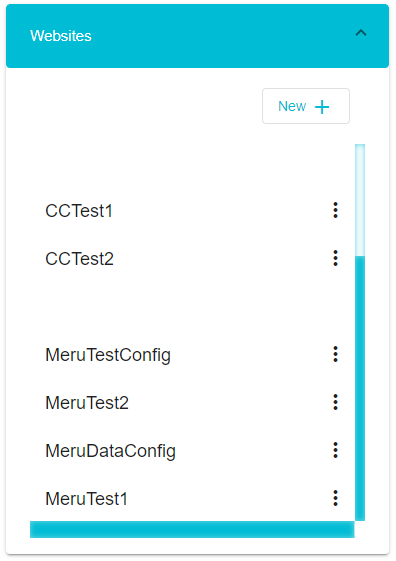Choose the MeruDataConfig website entry

(x=110, y=451)
